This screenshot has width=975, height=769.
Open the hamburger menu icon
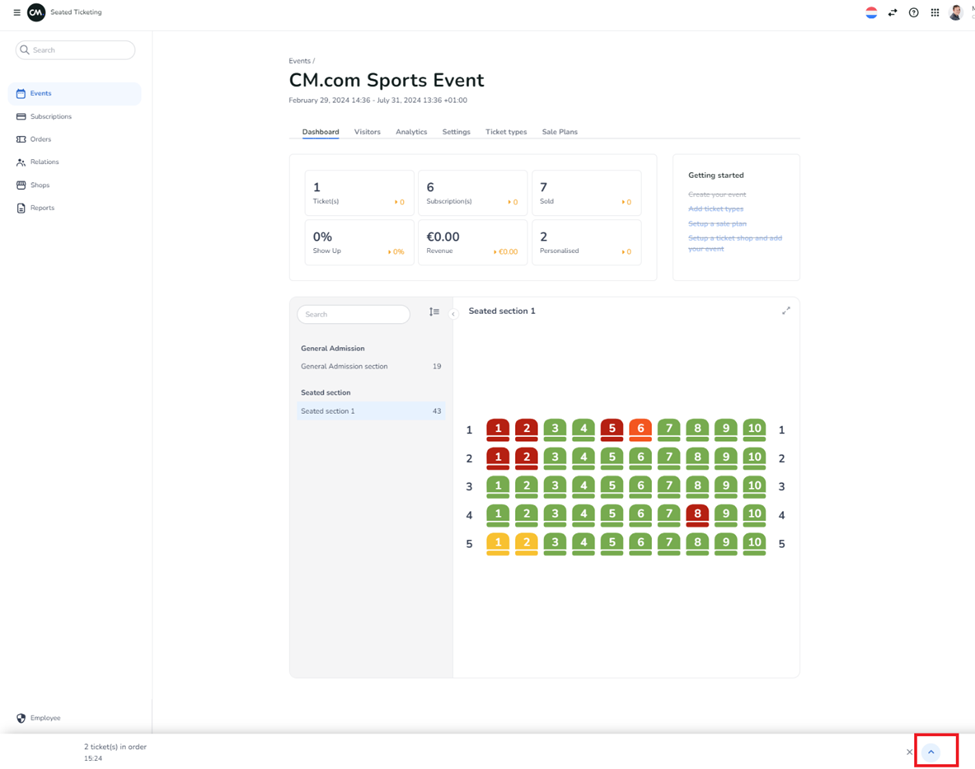(x=16, y=13)
